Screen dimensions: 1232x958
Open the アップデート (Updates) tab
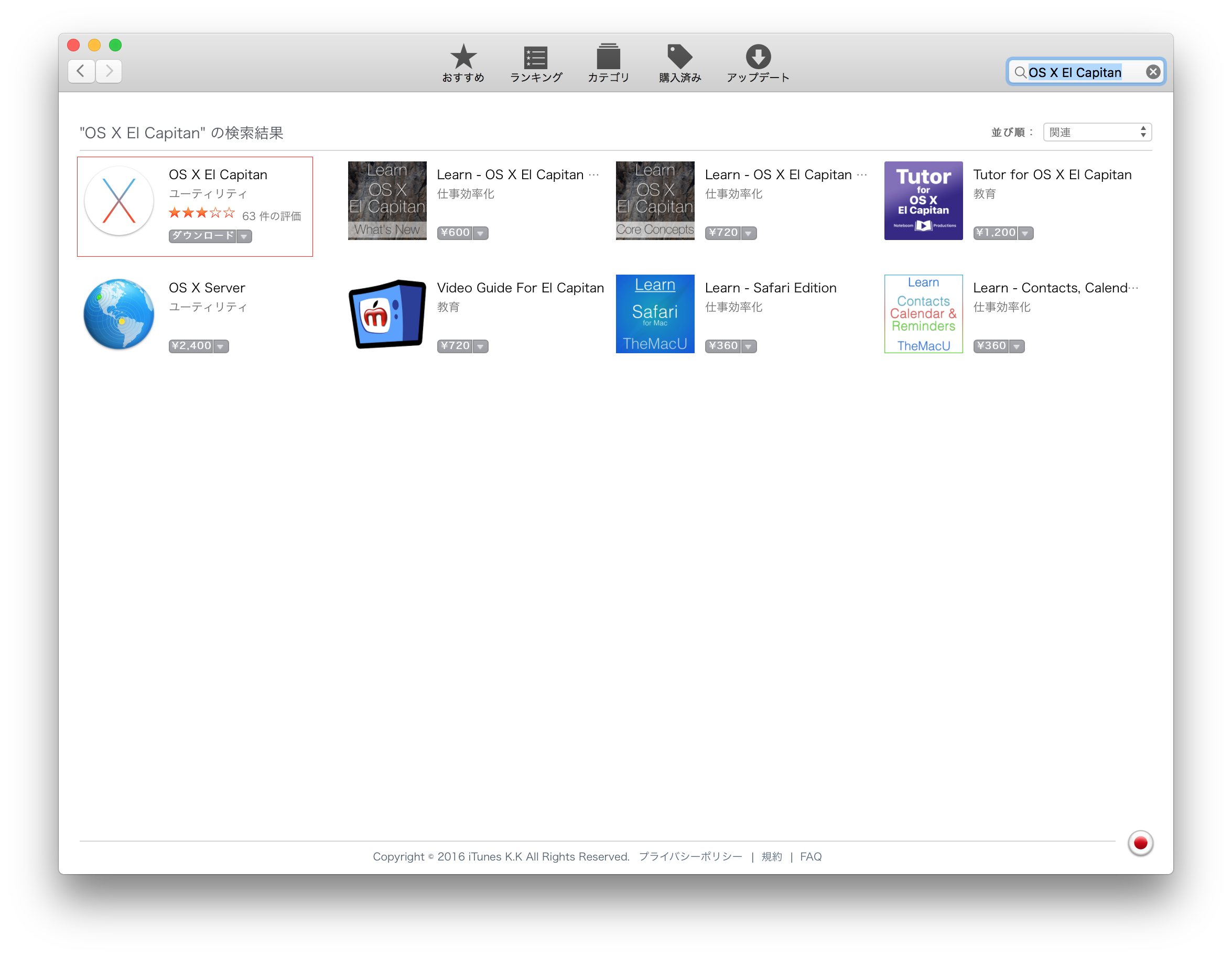pos(758,63)
